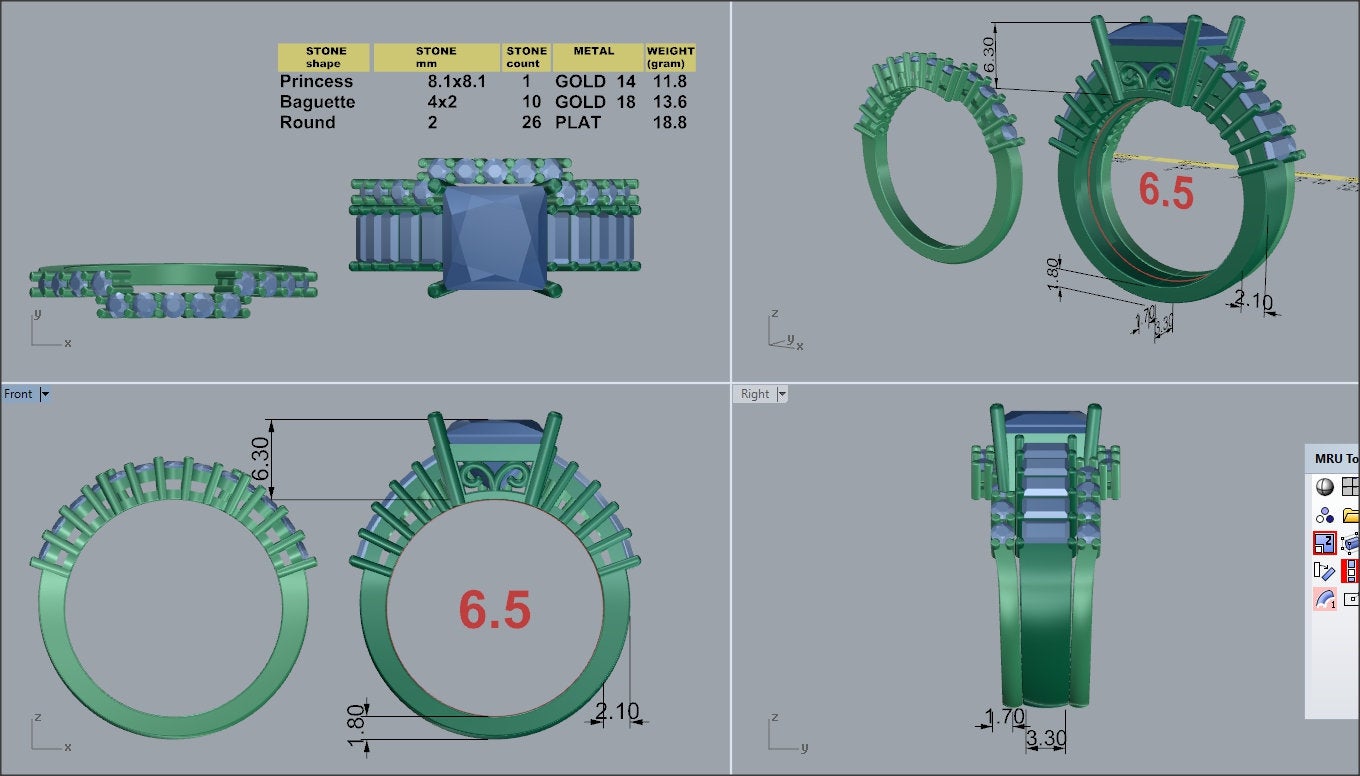
Task: Select the three colored circles icon
Action: 1325,515
